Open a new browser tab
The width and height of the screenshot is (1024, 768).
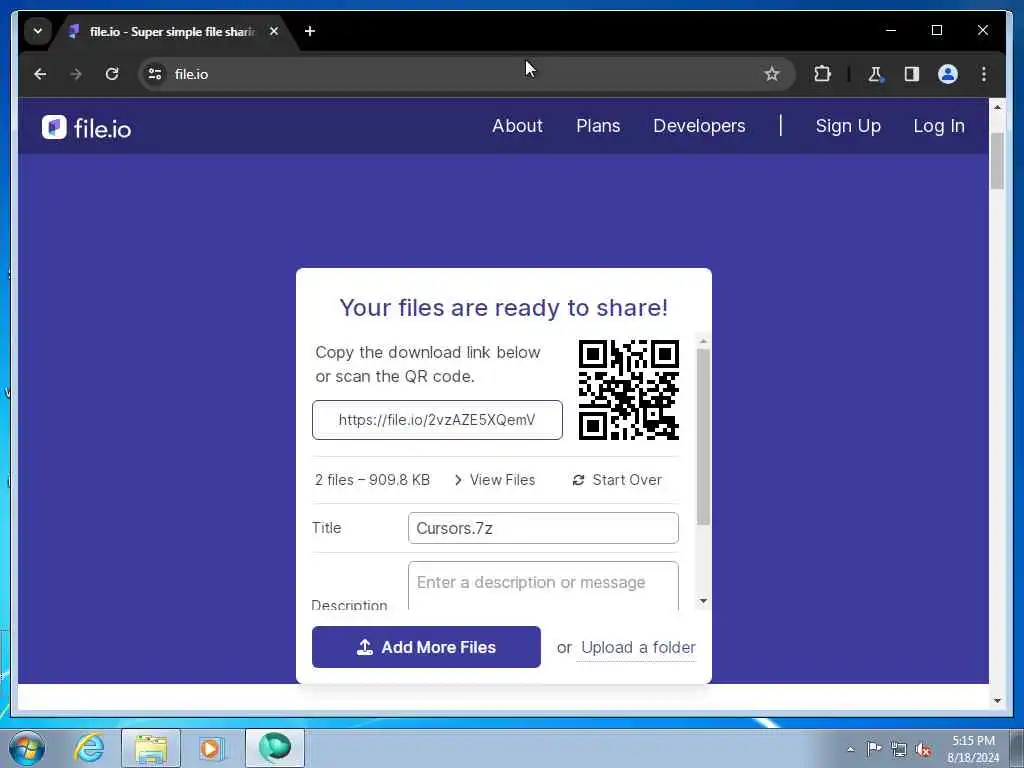coord(310,31)
